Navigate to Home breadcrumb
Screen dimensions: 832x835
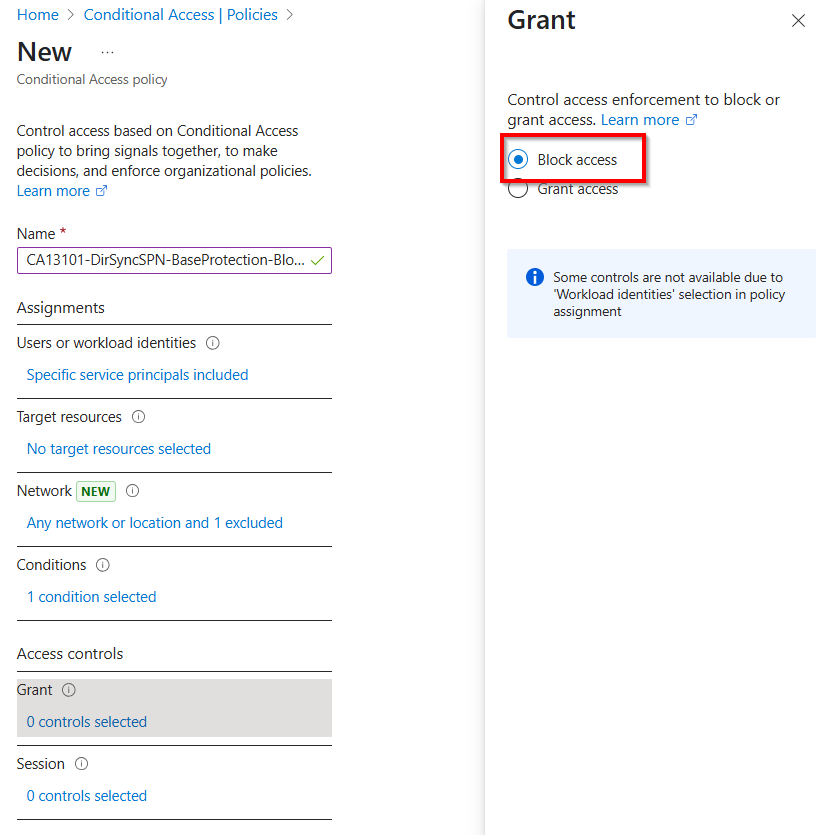(37, 15)
